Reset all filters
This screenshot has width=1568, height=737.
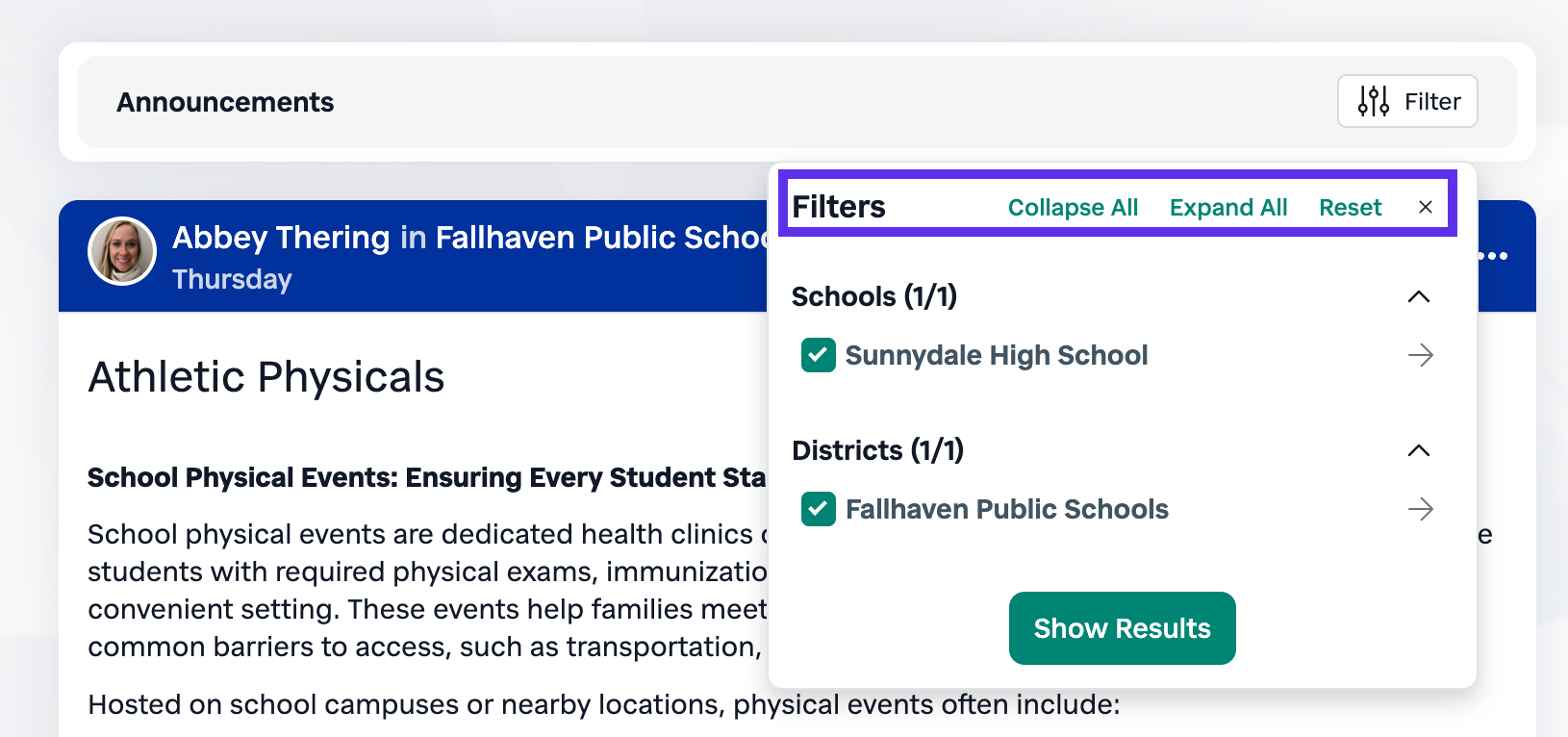1350,208
